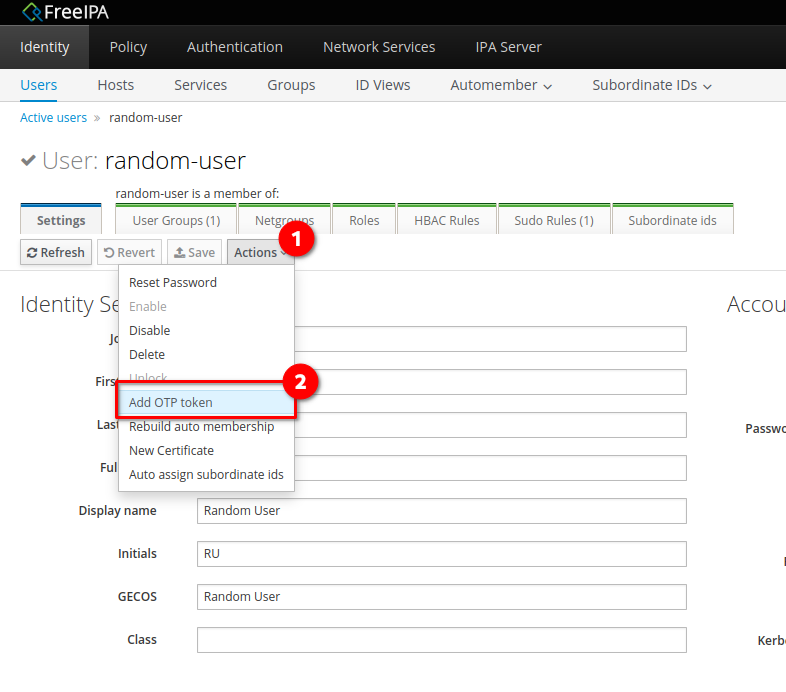786x692 pixels.
Task: Open the Hosts navigation item
Action: [x=116, y=85]
